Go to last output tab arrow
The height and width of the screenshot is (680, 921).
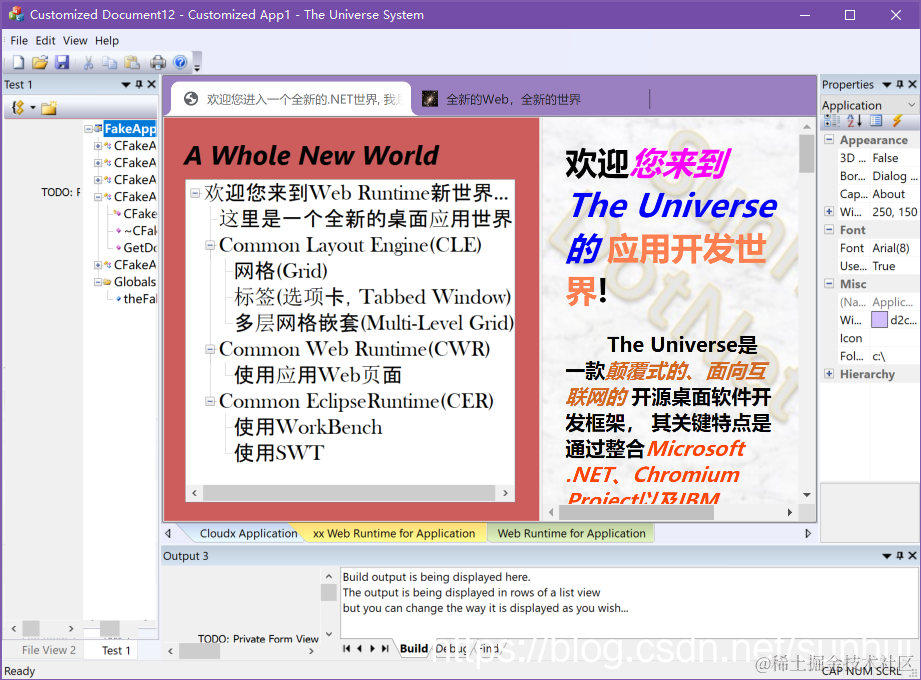pos(385,648)
